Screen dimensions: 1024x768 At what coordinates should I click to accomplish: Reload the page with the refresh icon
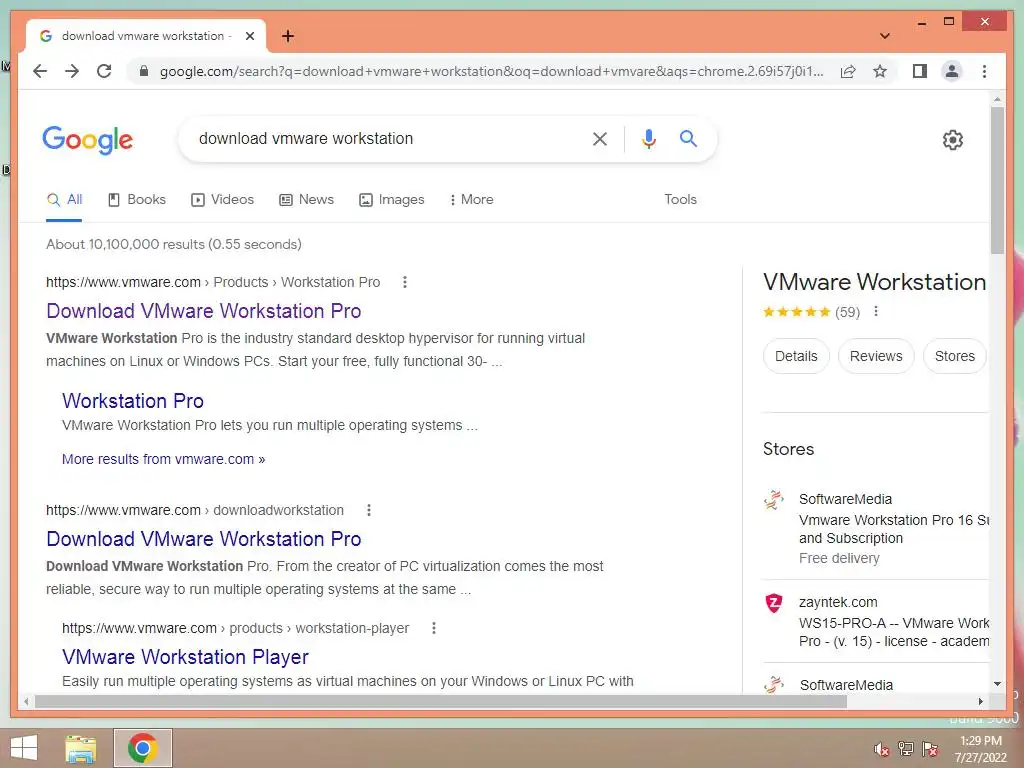click(104, 71)
